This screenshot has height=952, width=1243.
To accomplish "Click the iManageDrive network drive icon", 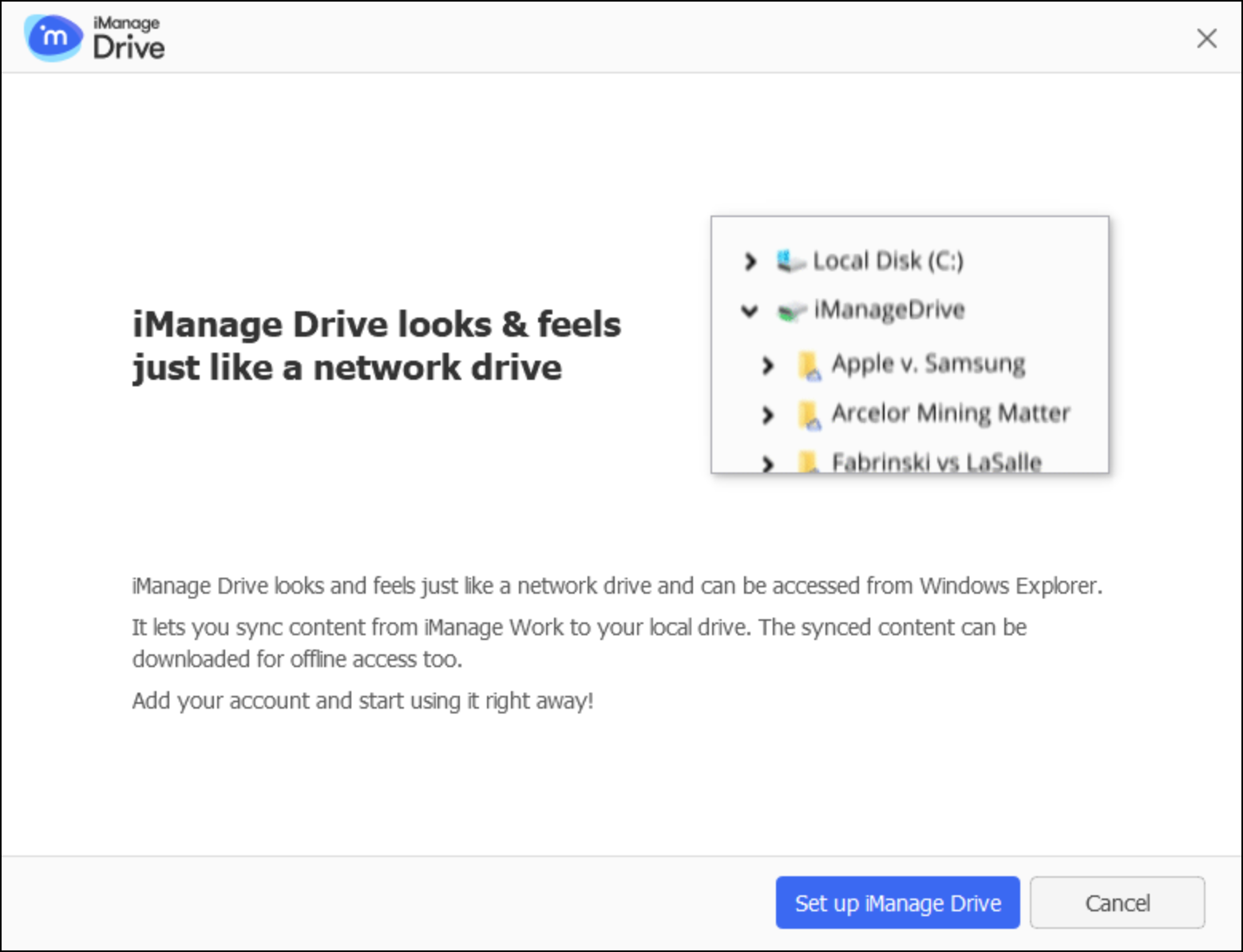I will (x=790, y=311).
